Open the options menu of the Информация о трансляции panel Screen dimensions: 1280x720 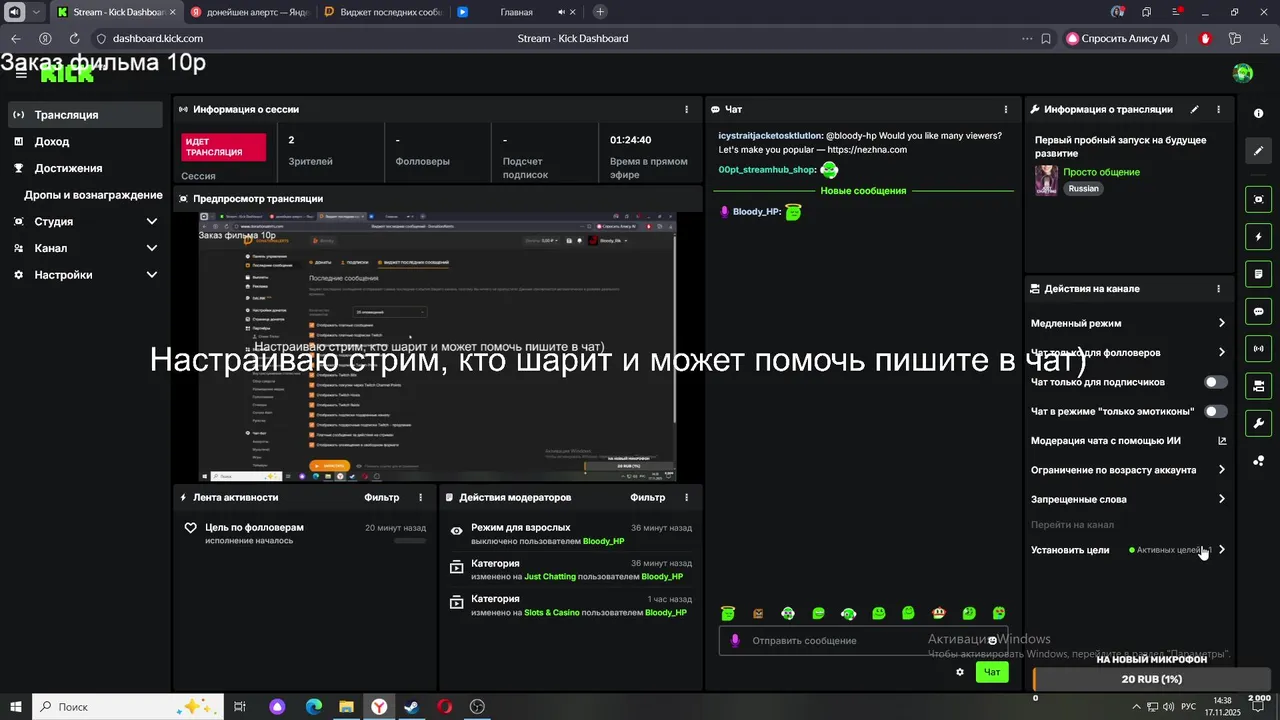point(1218,109)
